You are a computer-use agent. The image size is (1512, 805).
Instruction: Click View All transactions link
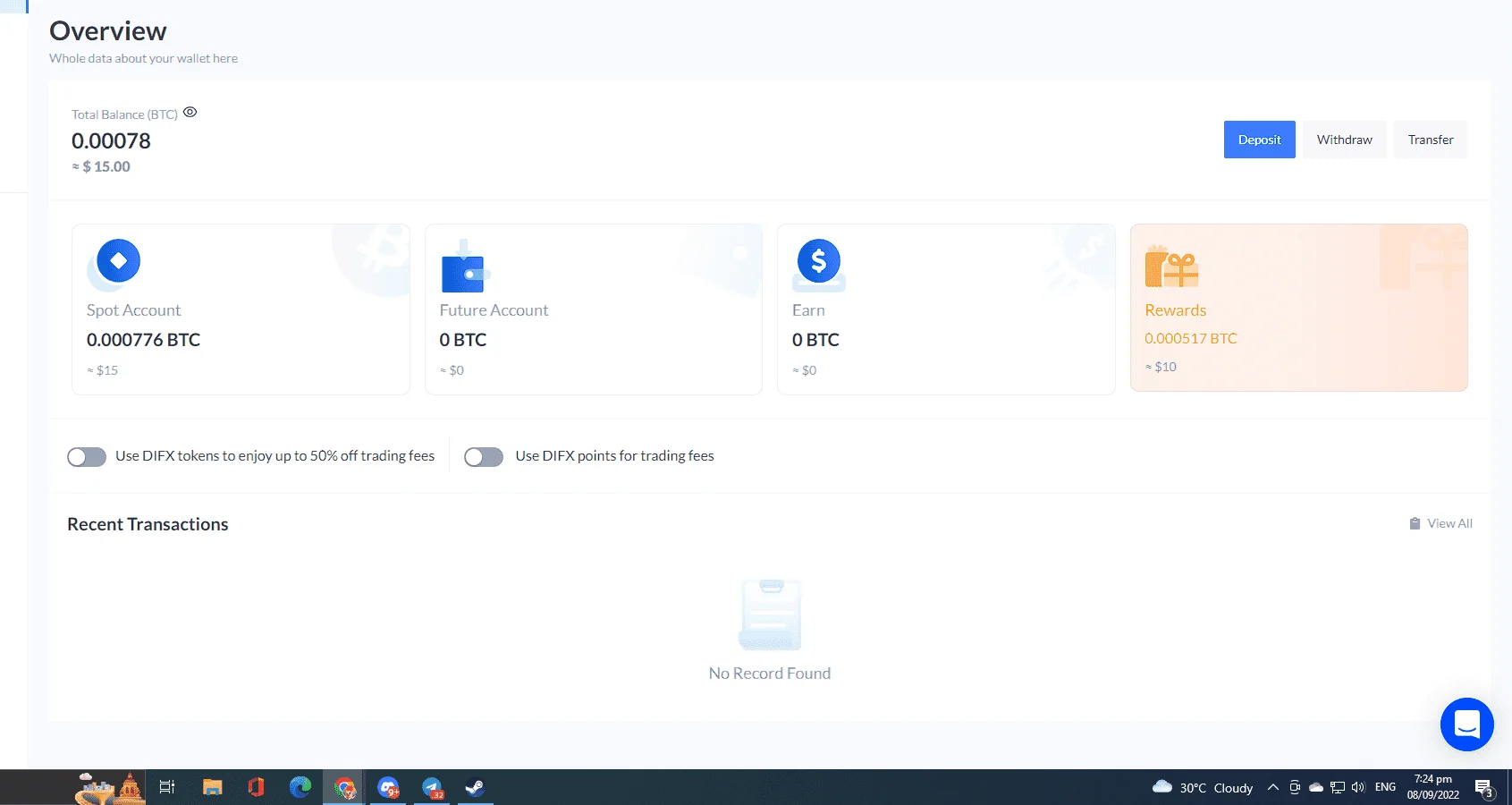point(1449,523)
